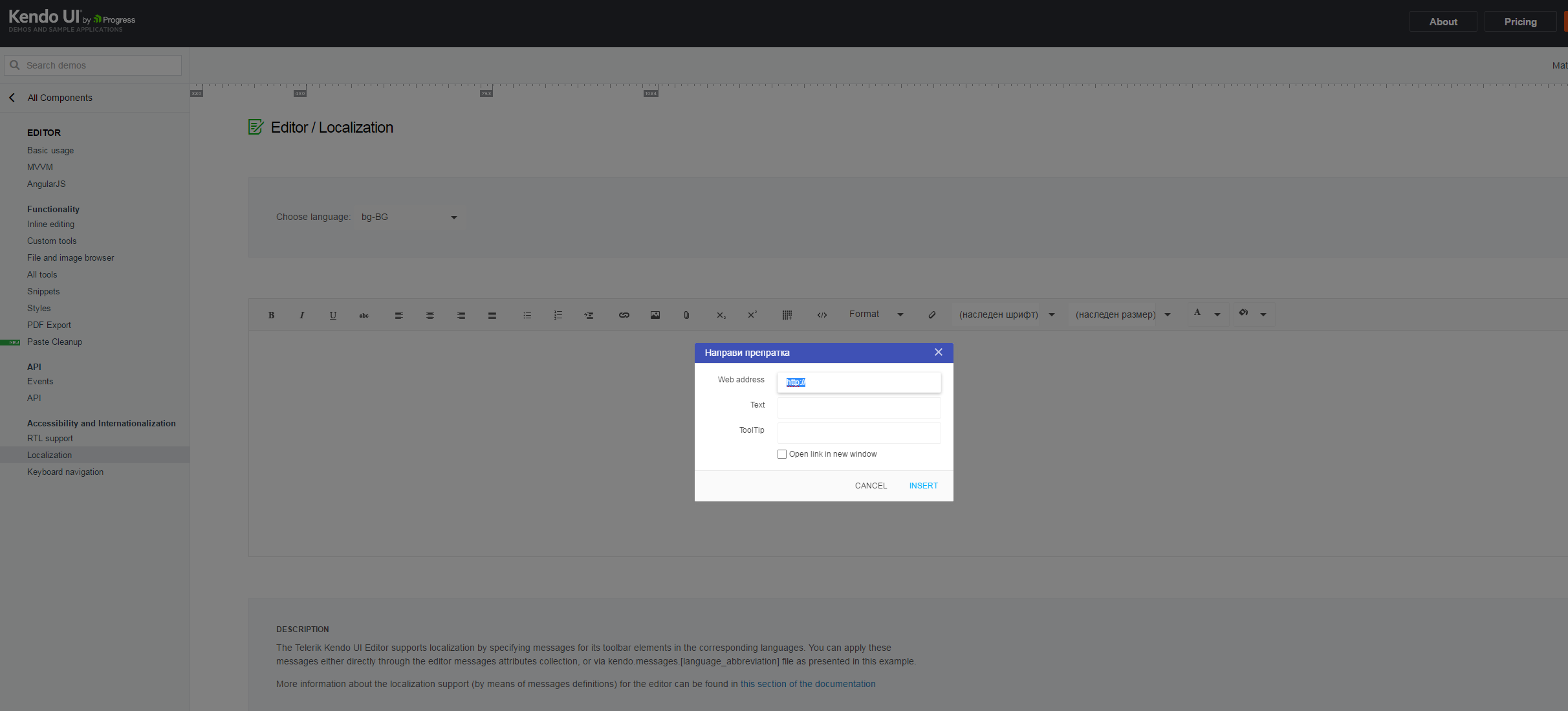Viewport: 1568px width, 711px height.
Task: Open the font color picker arrow
Action: coord(1217,314)
